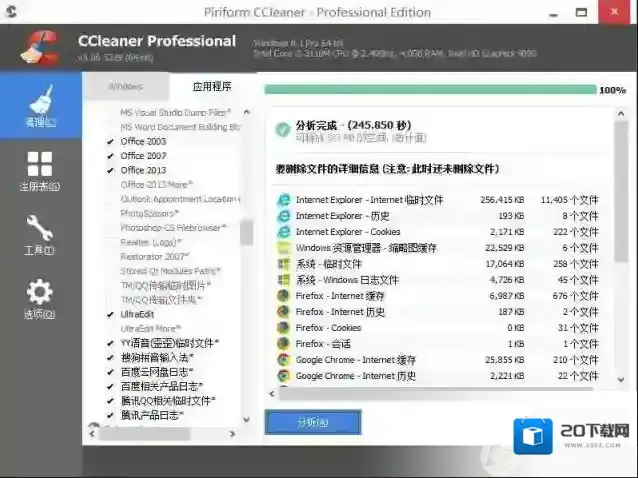This screenshot has height=478, width=638.
Task: Click the 分析 analyze button
Action: [313, 422]
